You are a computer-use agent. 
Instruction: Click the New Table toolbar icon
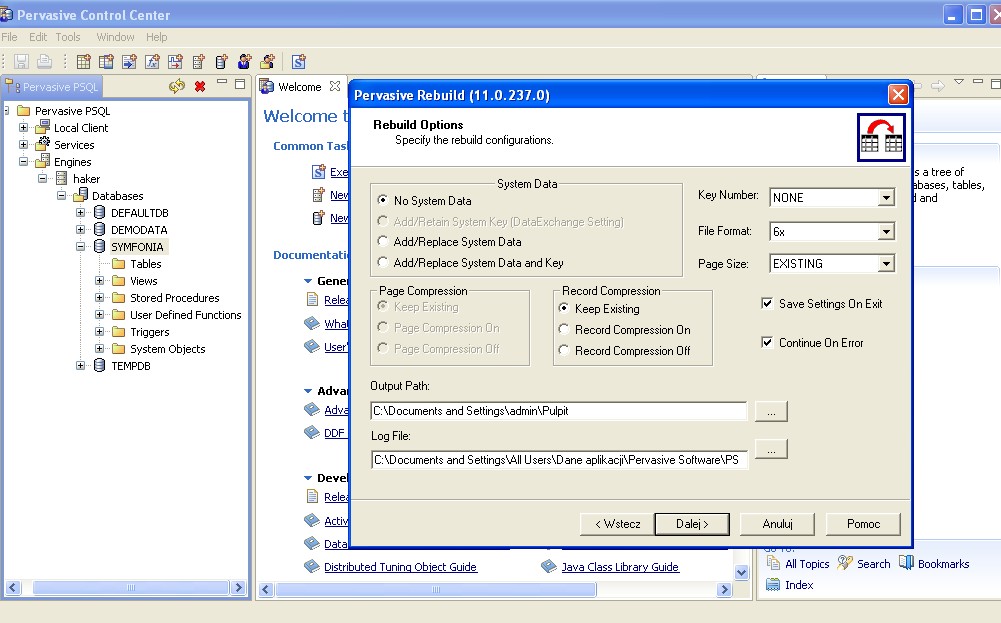point(84,61)
